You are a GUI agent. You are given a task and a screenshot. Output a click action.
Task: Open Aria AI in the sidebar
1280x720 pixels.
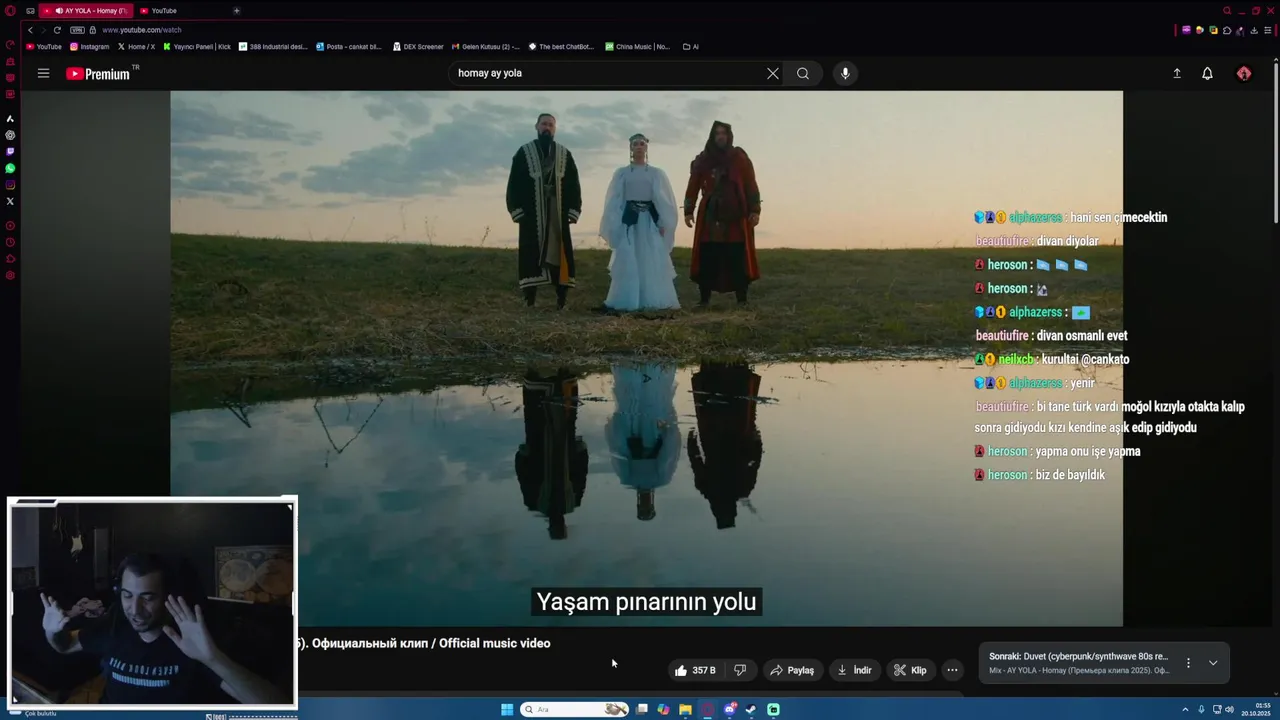(x=10, y=118)
